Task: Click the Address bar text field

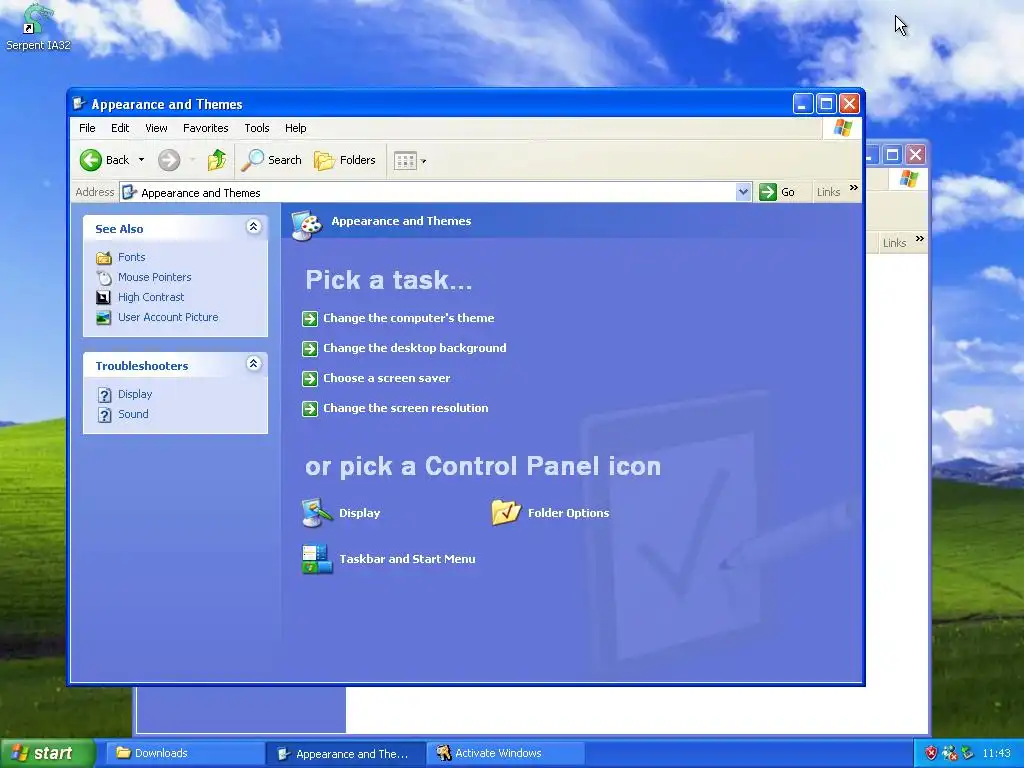Action: click(428, 192)
